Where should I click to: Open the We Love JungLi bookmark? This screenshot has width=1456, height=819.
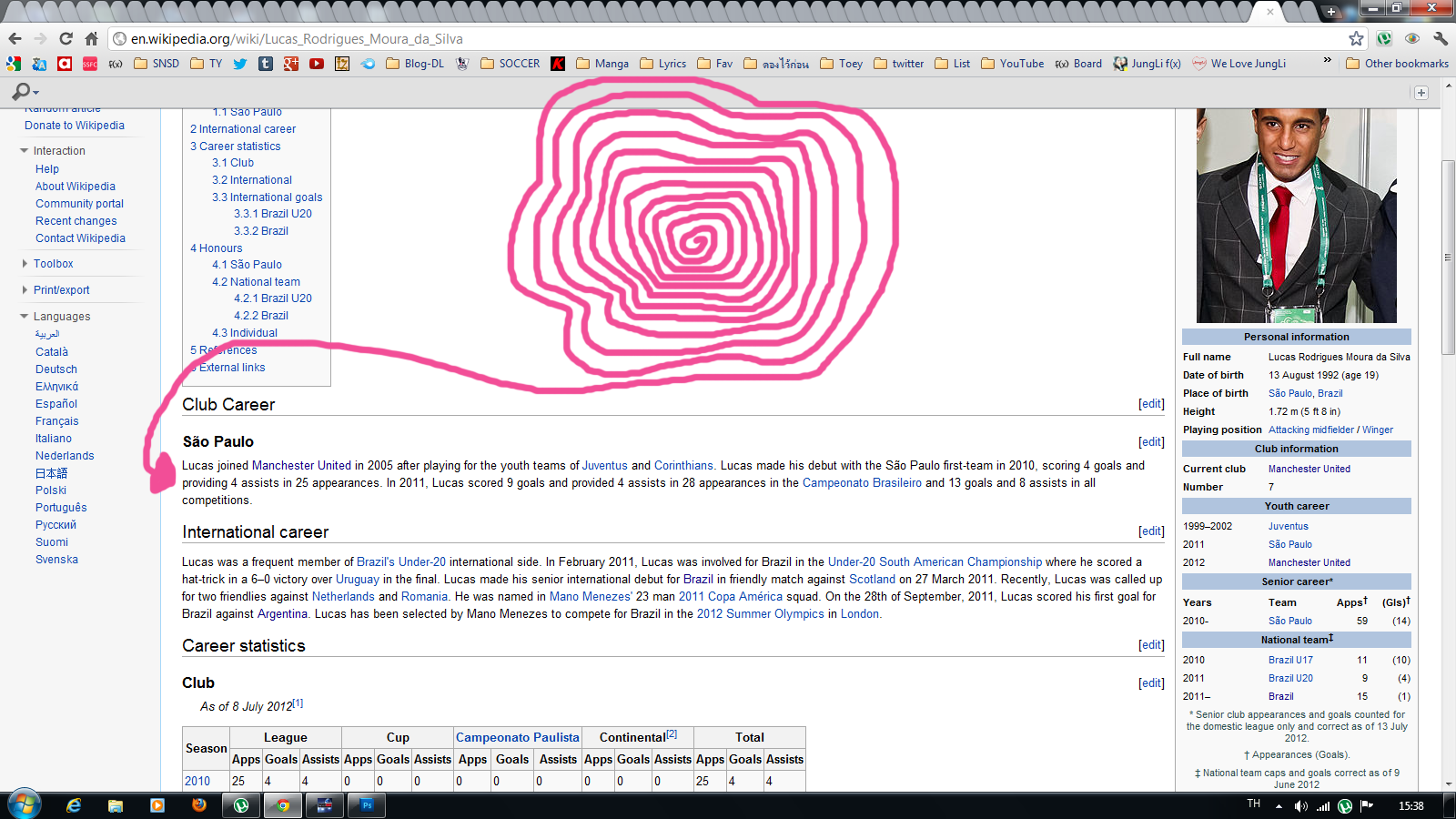(1239, 64)
